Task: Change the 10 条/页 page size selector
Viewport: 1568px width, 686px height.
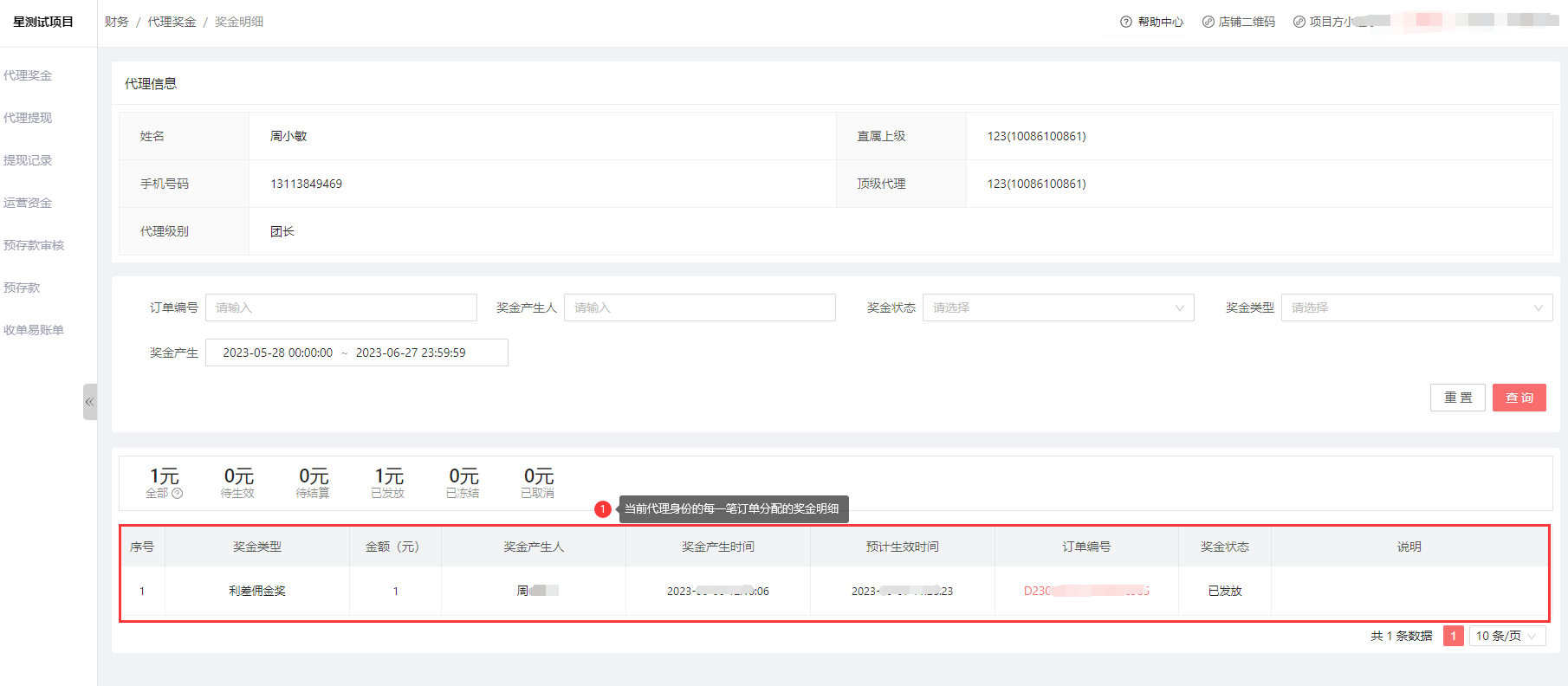Action: click(1506, 636)
